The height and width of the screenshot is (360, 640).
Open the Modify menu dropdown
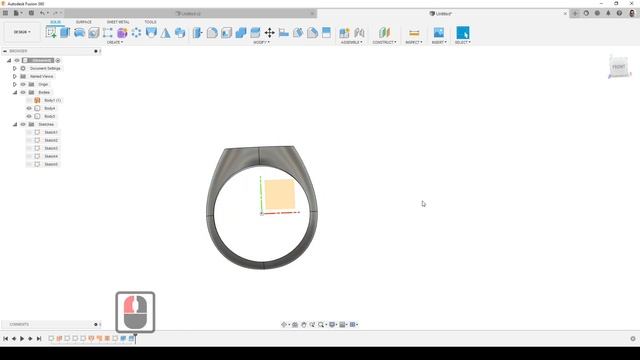(261, 42)
